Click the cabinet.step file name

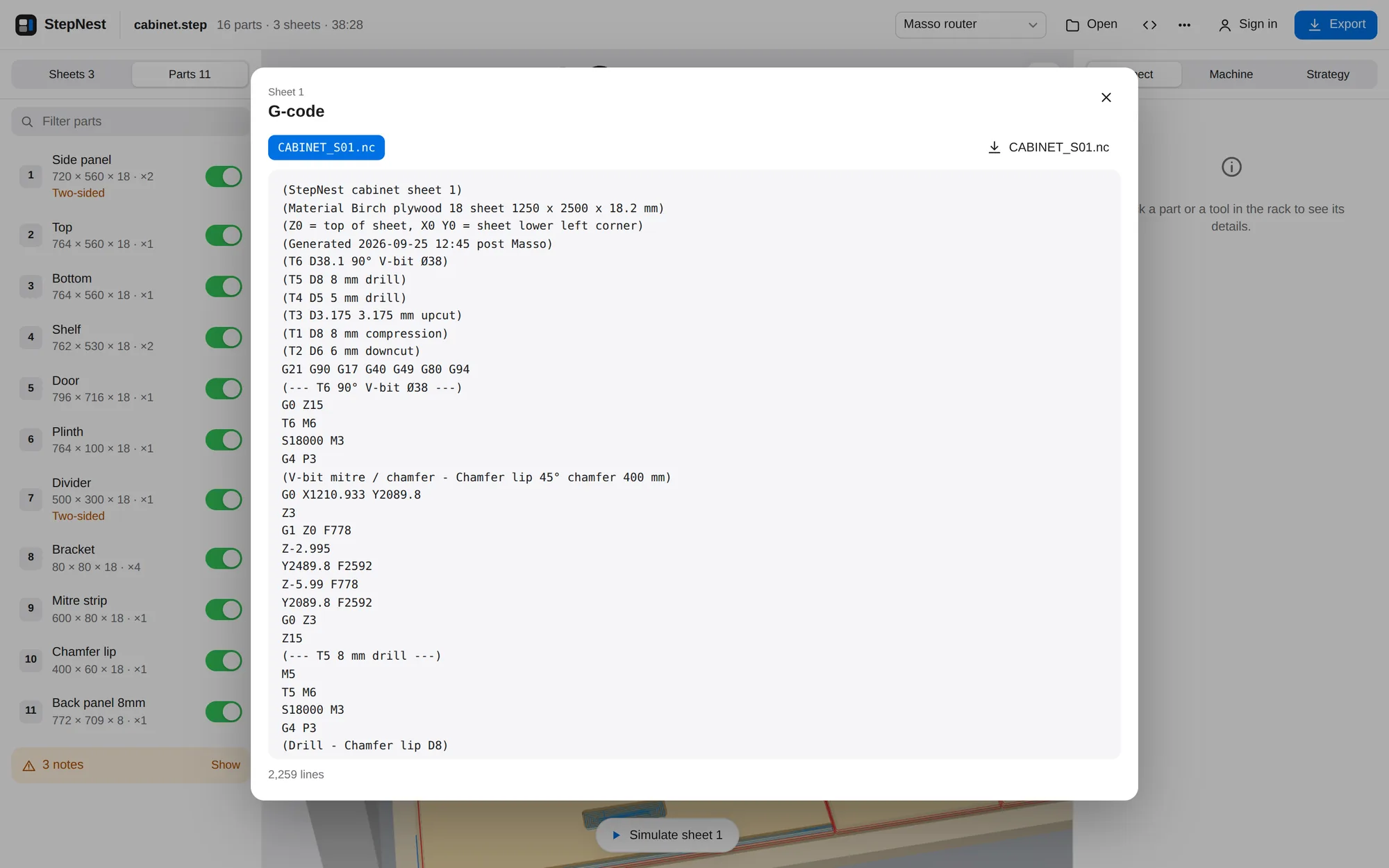(x=170, y=25)
